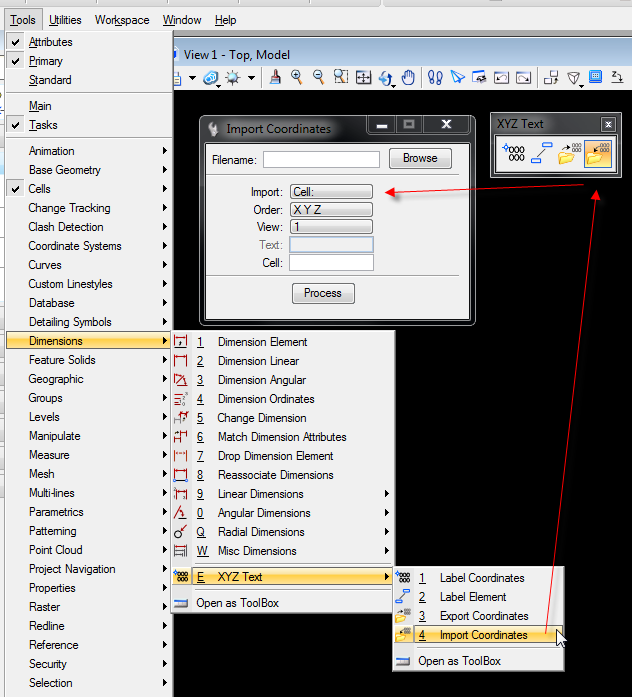Open the Order dropdown showing X Y Z
This screenshot has height=697, width=632.
coord(332,209)
